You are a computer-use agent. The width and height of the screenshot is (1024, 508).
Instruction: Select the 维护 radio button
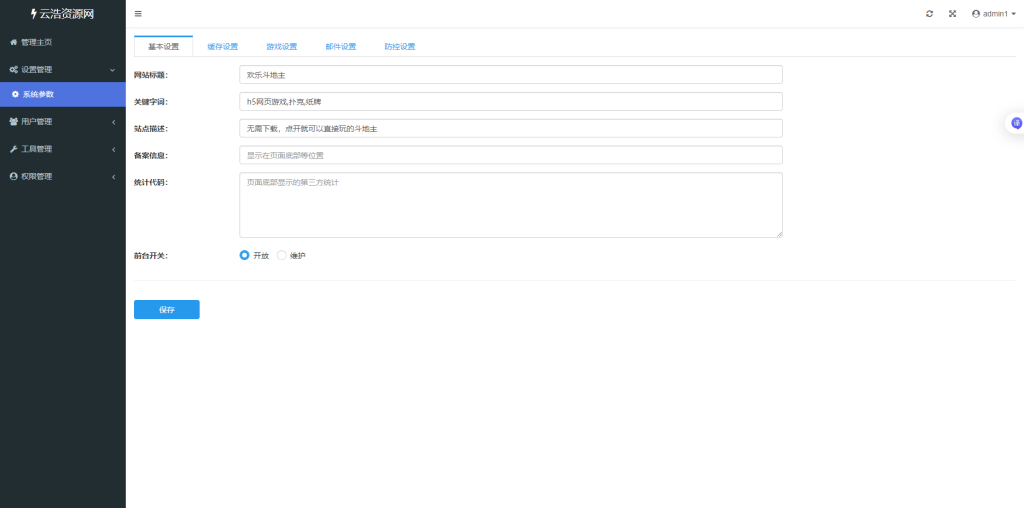click(x=282, y=256)
